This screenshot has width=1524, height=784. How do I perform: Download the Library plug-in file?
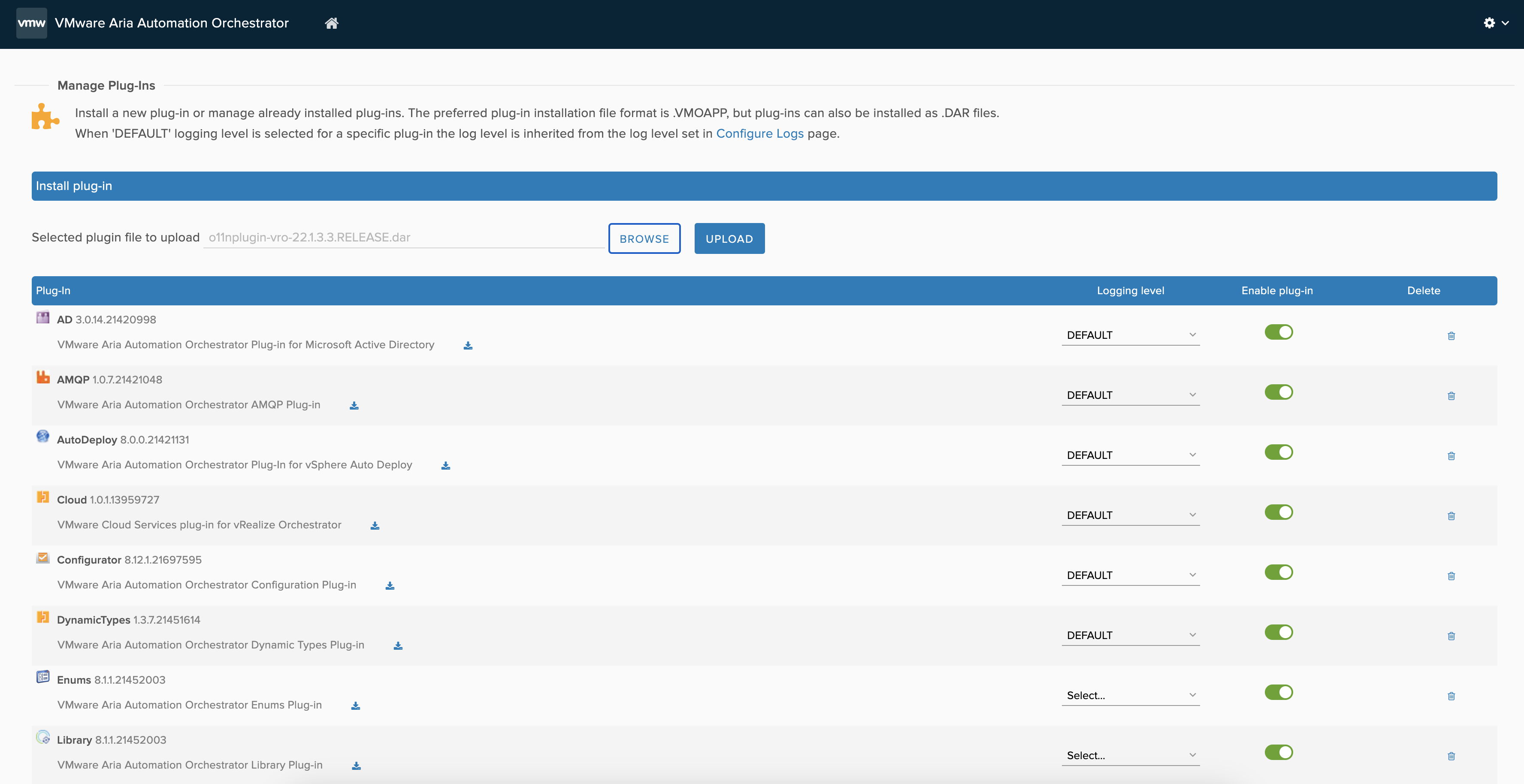point(356,766)
